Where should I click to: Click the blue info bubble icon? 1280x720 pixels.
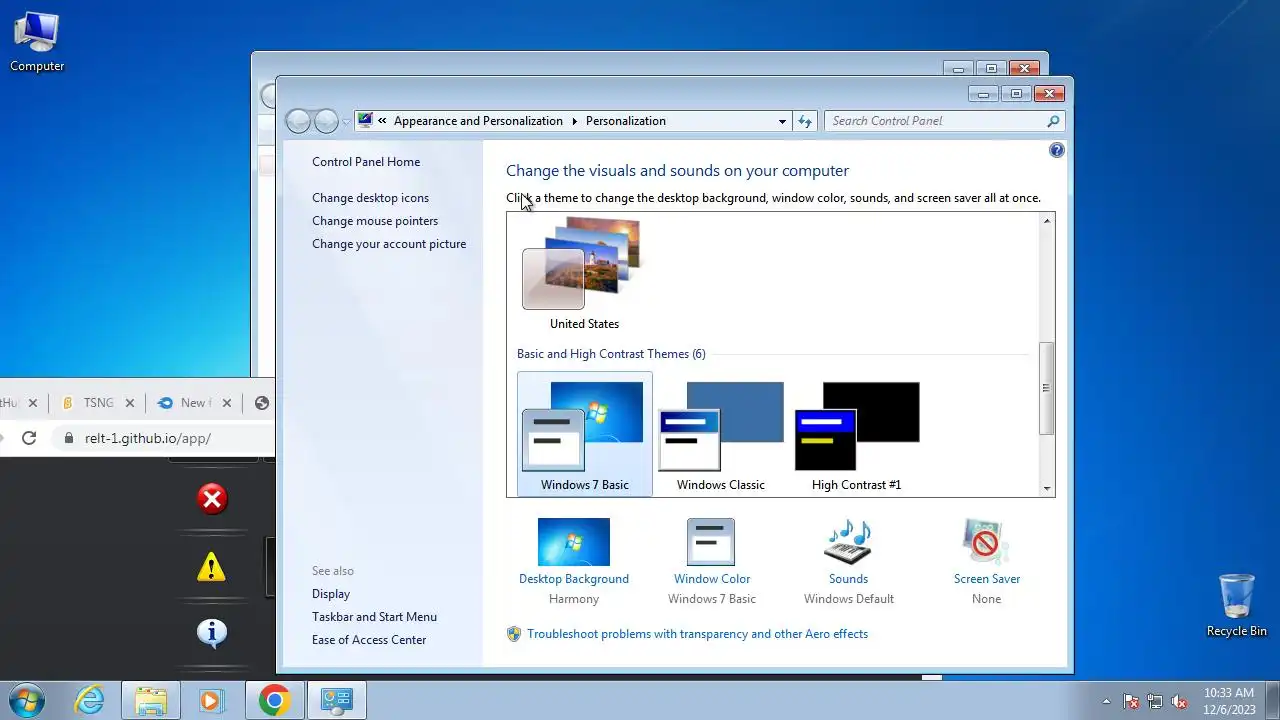(211, 632)
